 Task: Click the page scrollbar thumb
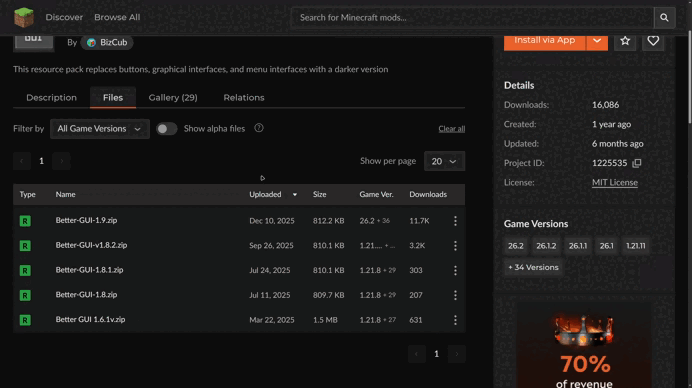tap(689, 77)
